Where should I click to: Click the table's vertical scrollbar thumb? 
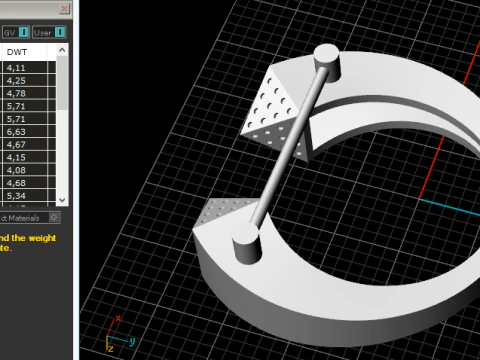point(62,83)
